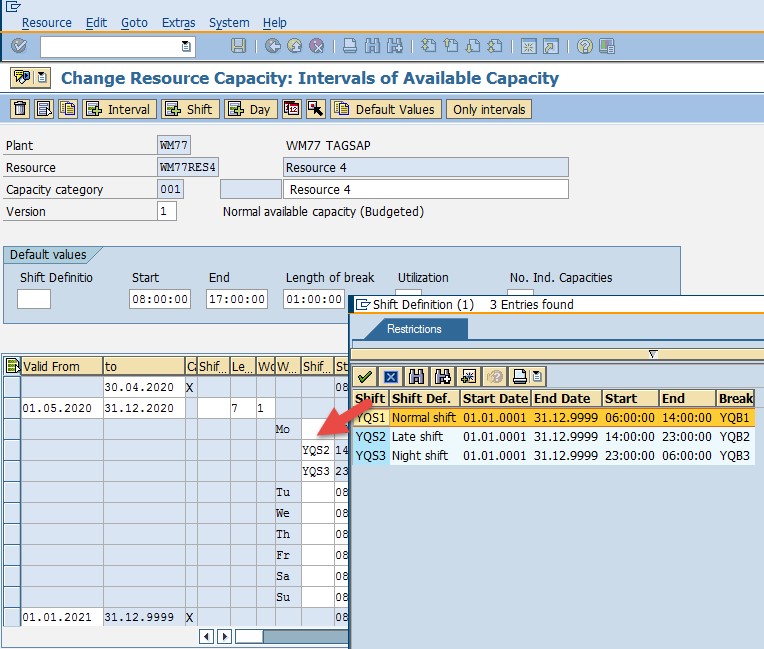Viewport: 764px width, 649px height.
Task: Click the Only intervals button
Action: (x=489, y=109)
